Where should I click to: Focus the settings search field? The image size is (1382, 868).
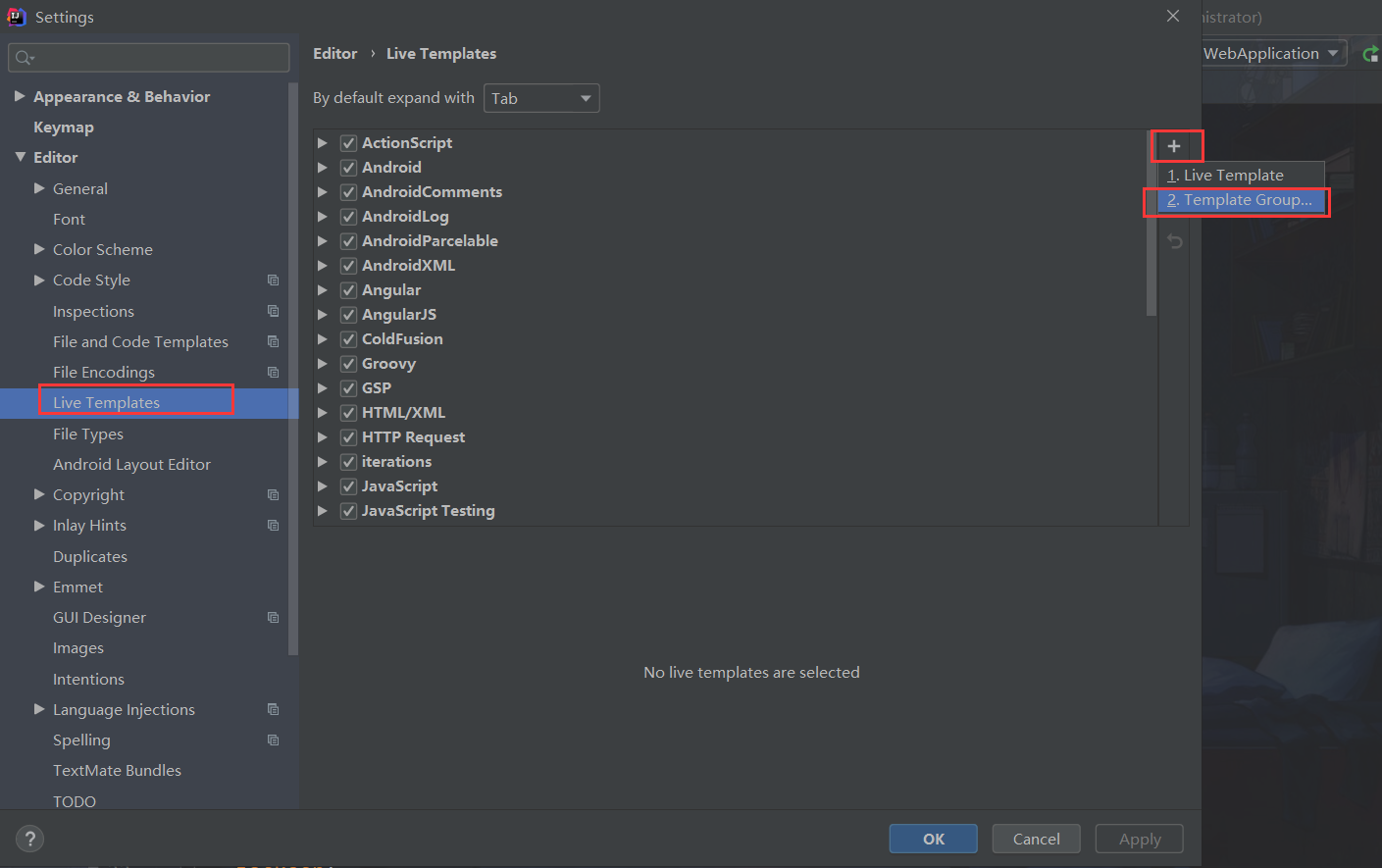coord(149,58)
